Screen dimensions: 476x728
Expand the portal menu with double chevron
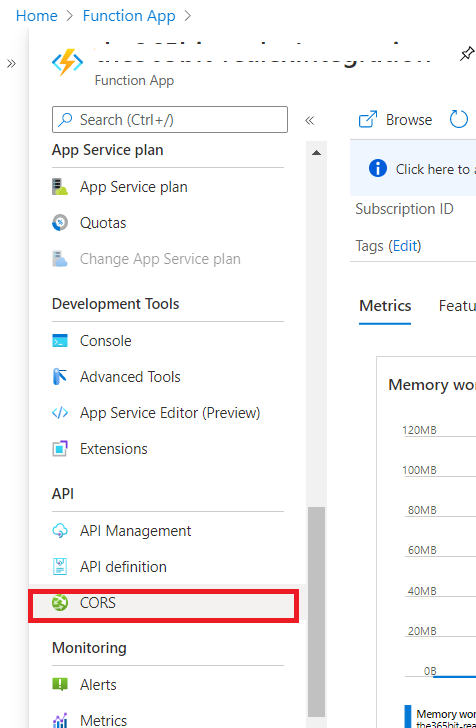[x=11, y=64]
